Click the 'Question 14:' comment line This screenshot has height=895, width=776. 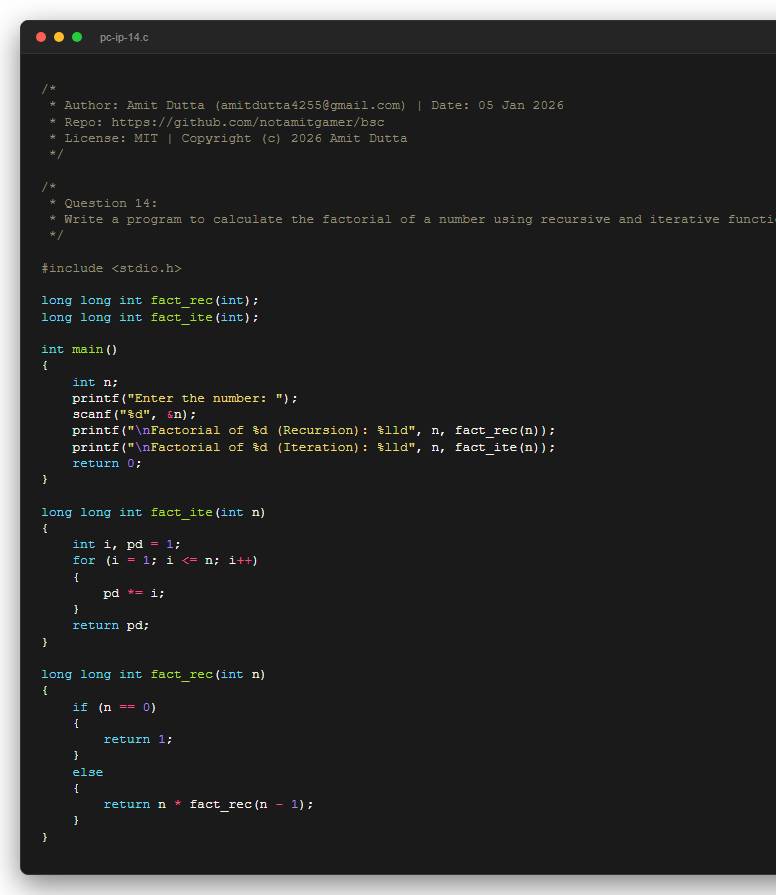coord(103,203)
